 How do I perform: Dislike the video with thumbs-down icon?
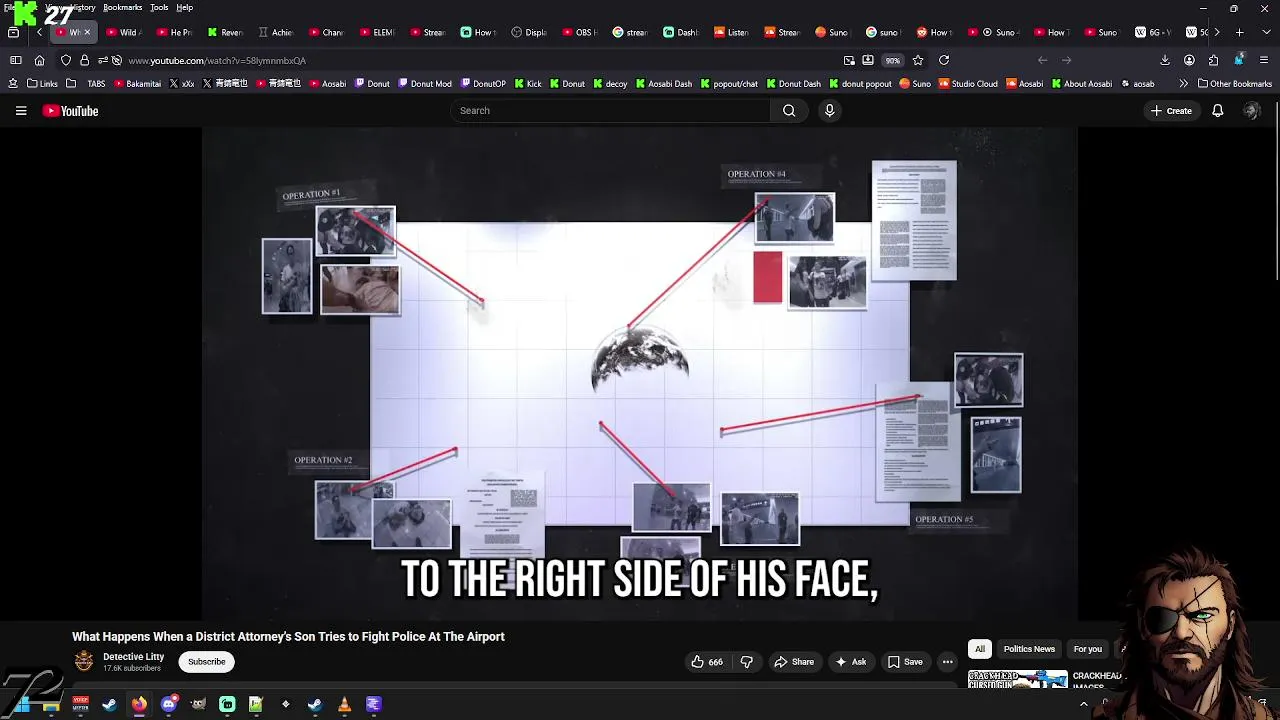point(746,662)
